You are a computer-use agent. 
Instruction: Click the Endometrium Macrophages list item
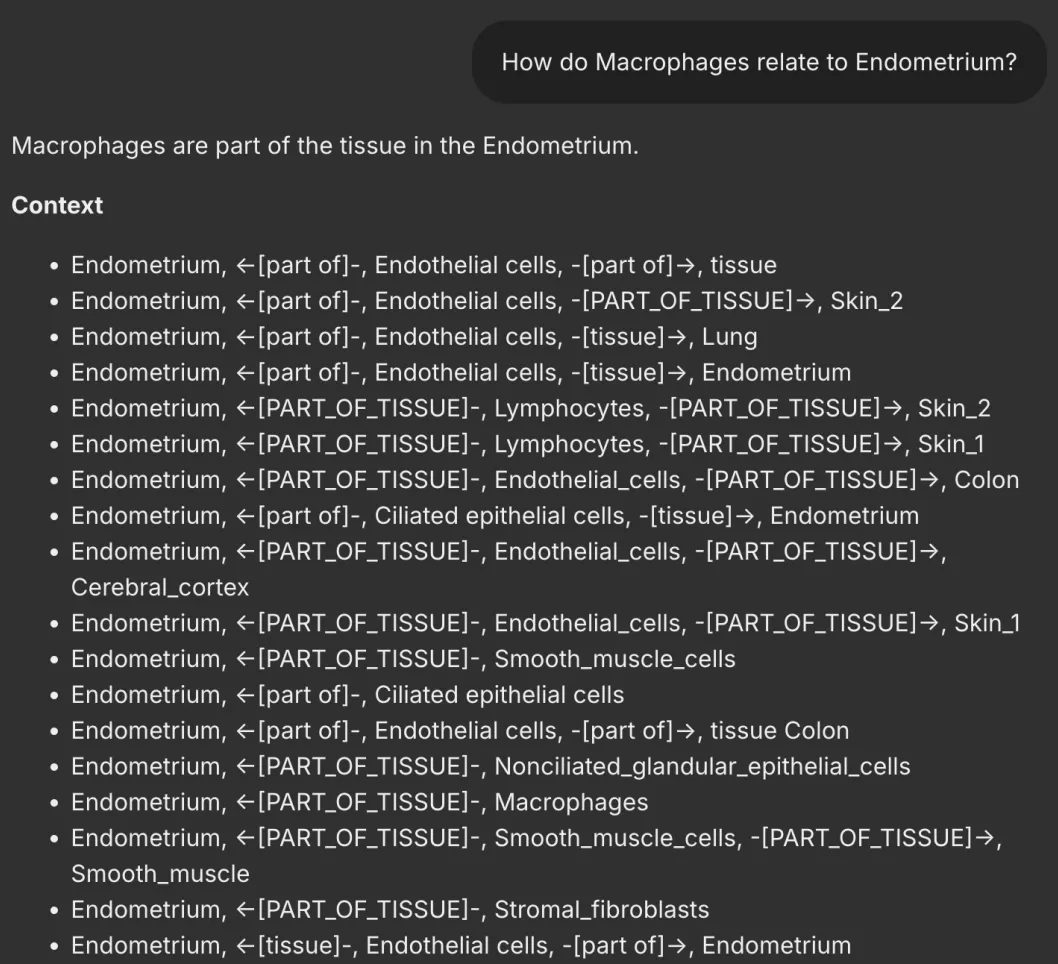pos(359,802)
